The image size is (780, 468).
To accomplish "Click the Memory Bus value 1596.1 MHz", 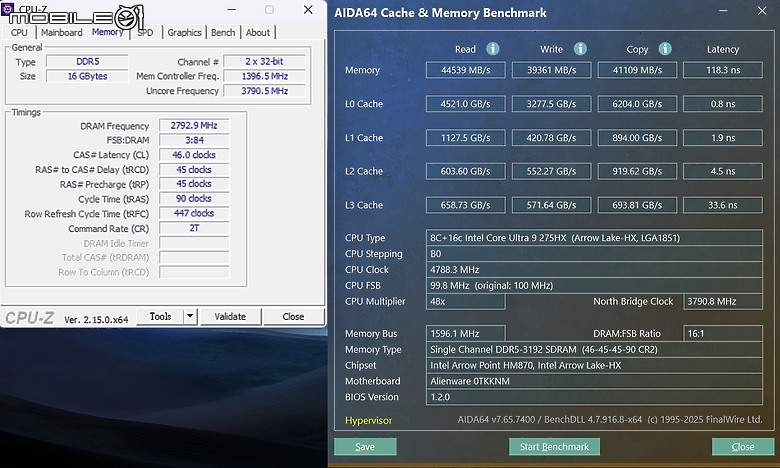I will [466, 333].
